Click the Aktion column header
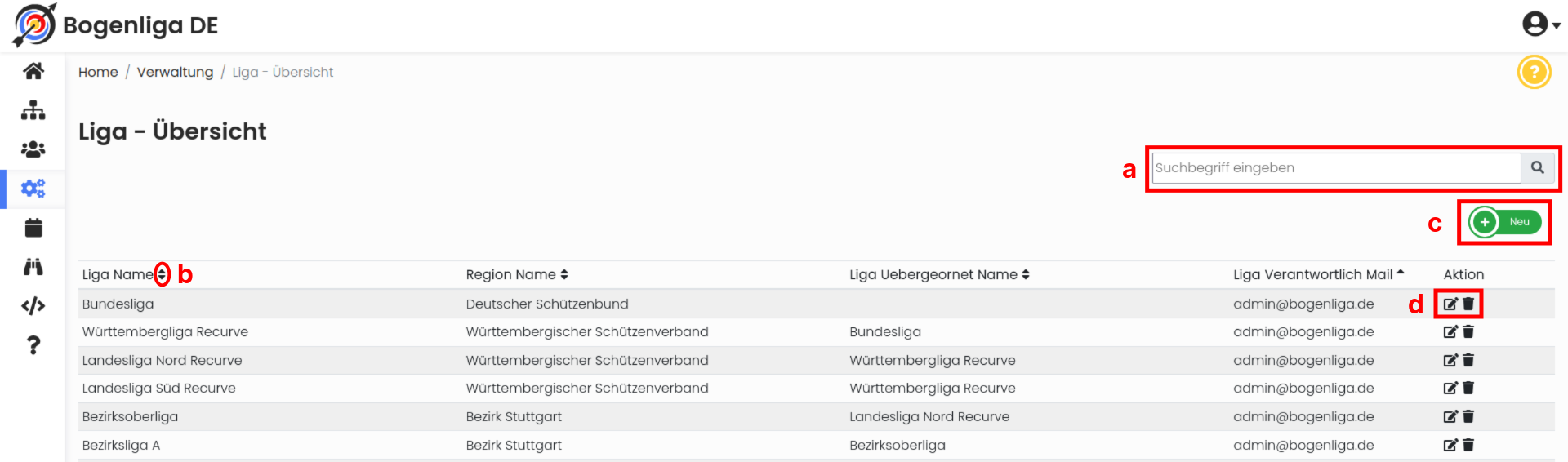1568x462 pixels. click(x=1463, y=274)
